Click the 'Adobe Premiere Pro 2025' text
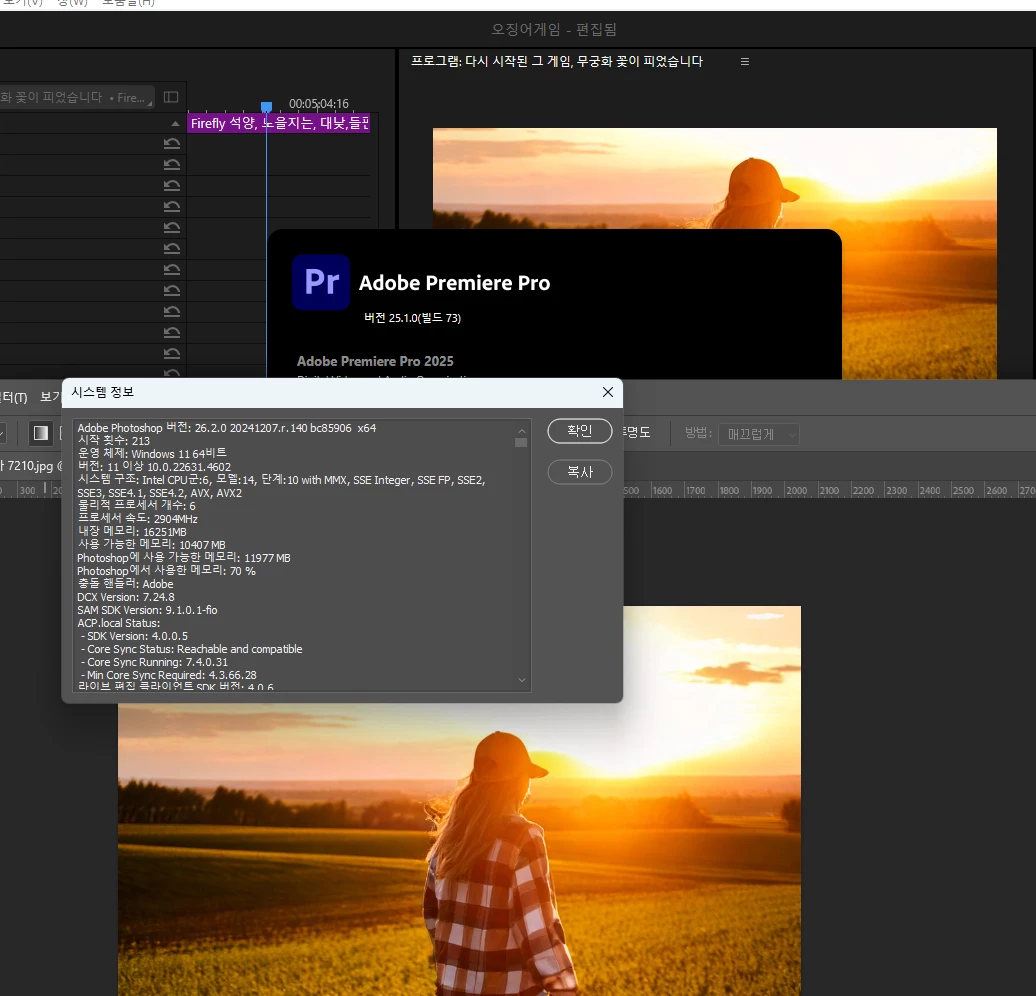 pyautogui.click(x=375, y=361)
